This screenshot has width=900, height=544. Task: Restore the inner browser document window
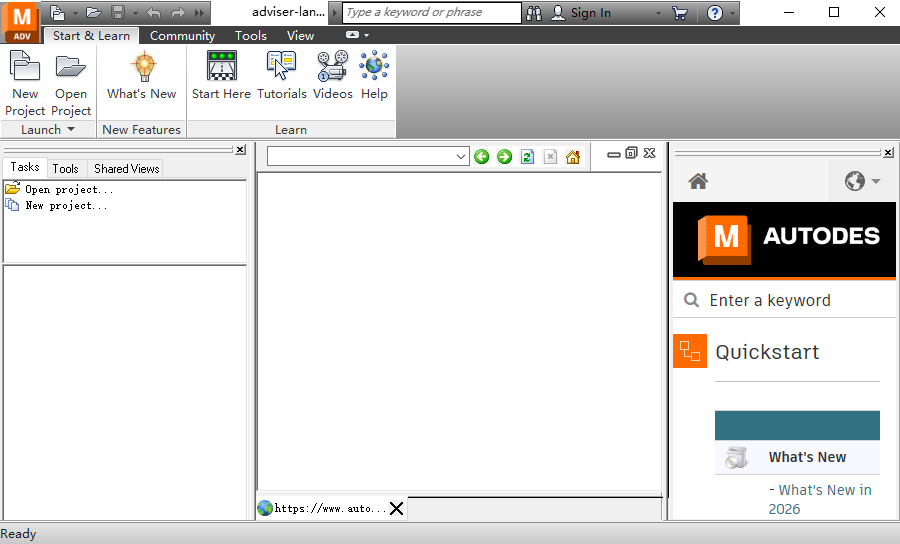[631, 153]
